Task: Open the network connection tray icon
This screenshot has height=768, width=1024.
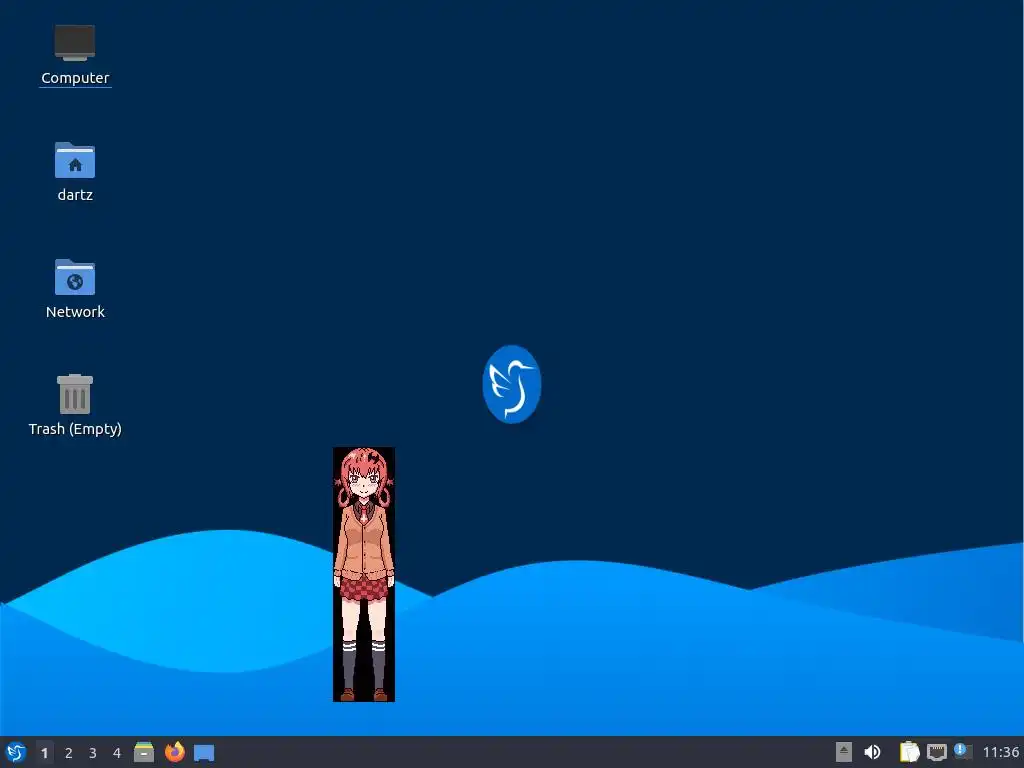Action: 936,752
